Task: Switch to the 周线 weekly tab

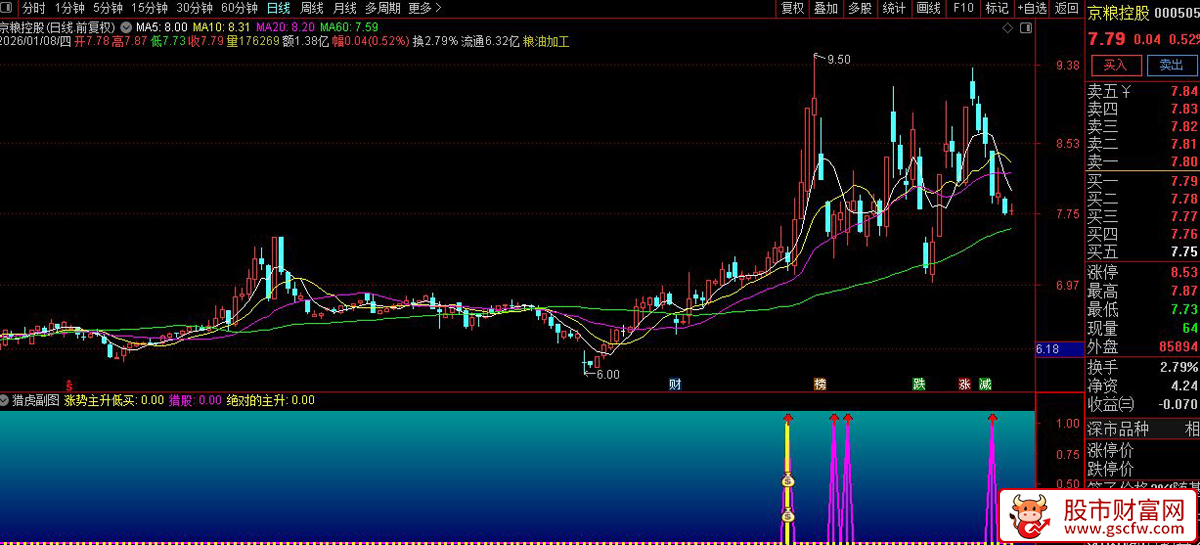Action: (312, 8)
